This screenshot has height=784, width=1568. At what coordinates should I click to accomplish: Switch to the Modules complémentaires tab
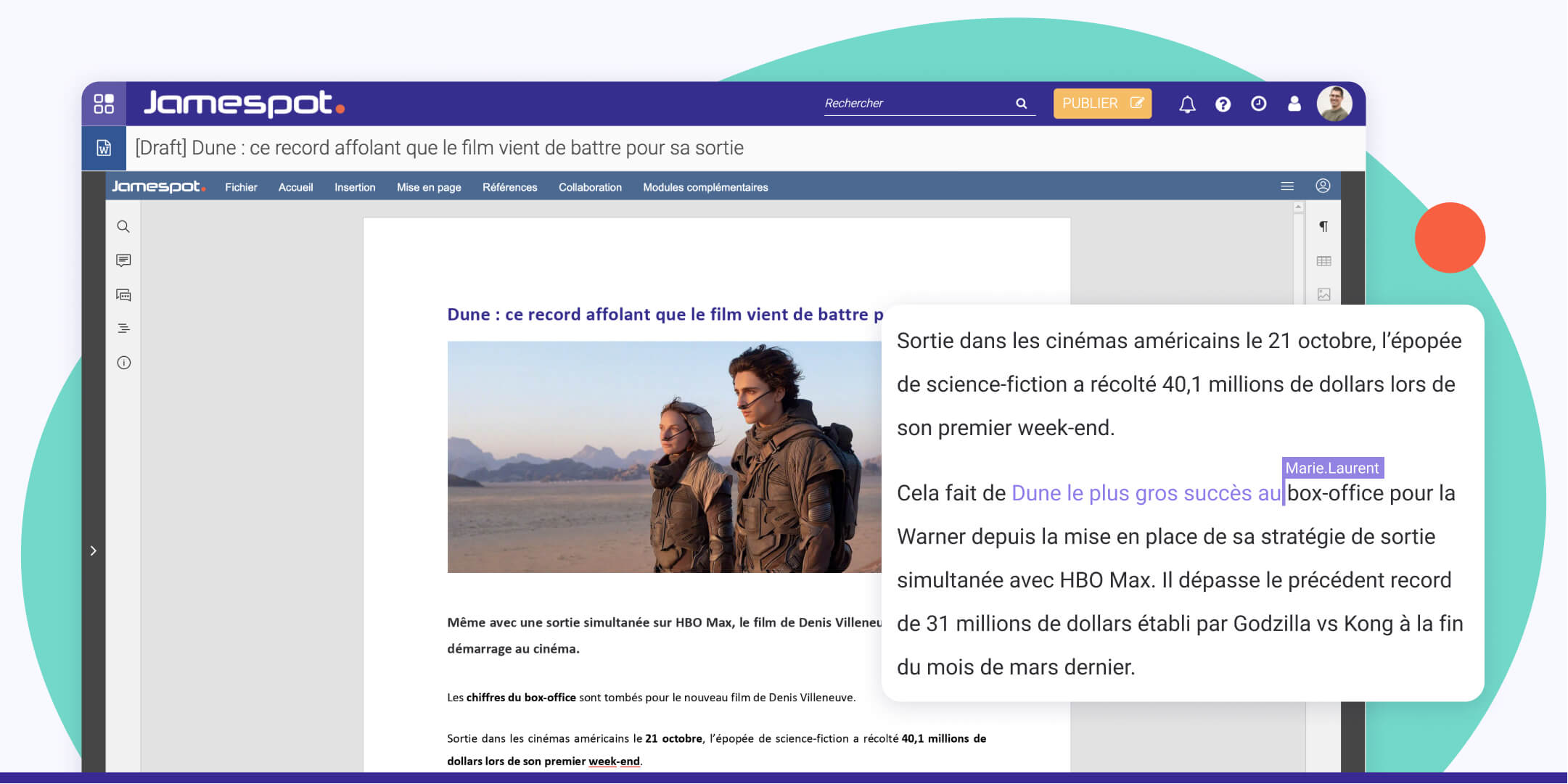705,187
